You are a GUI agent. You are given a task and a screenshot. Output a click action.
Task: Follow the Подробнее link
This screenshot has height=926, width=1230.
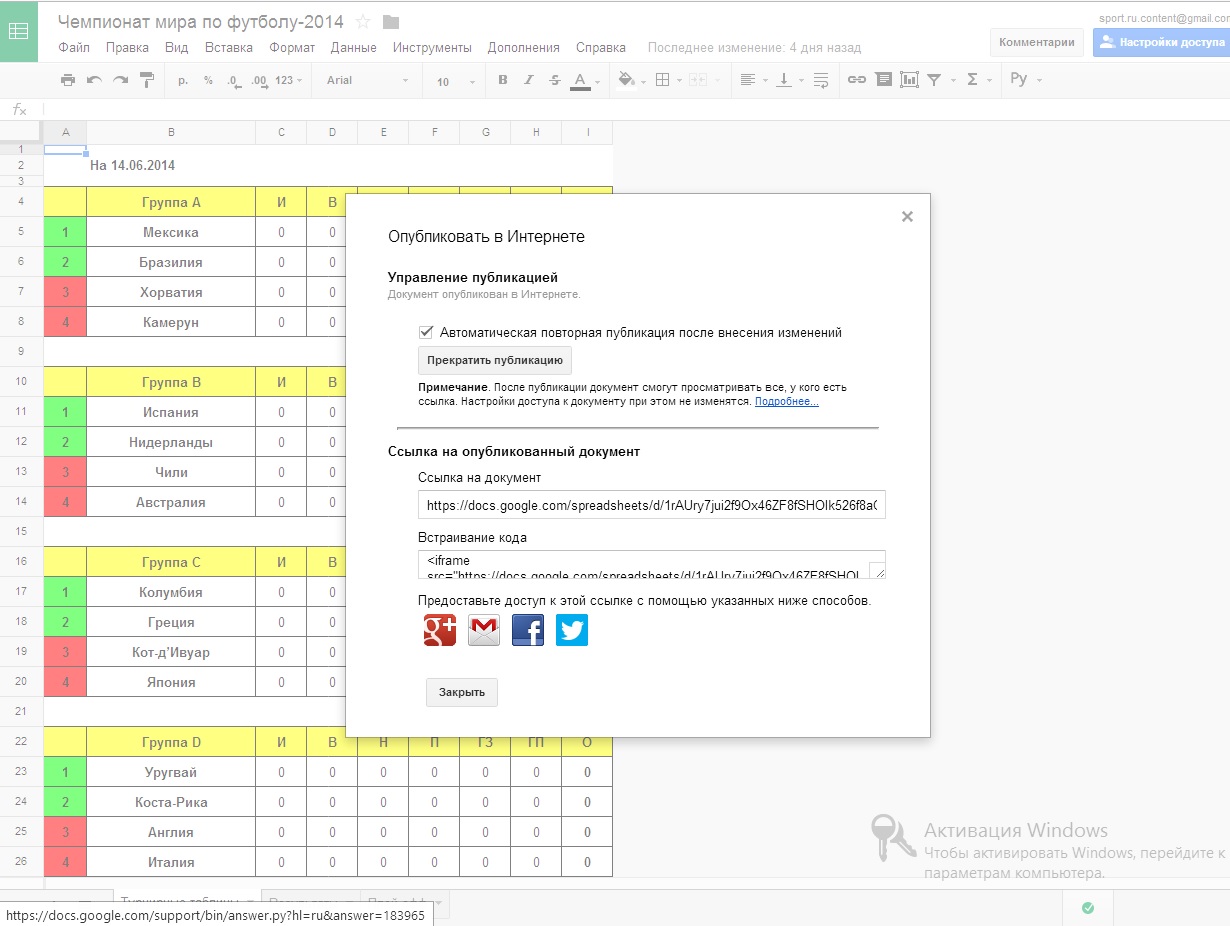click(x=787, y=401)
